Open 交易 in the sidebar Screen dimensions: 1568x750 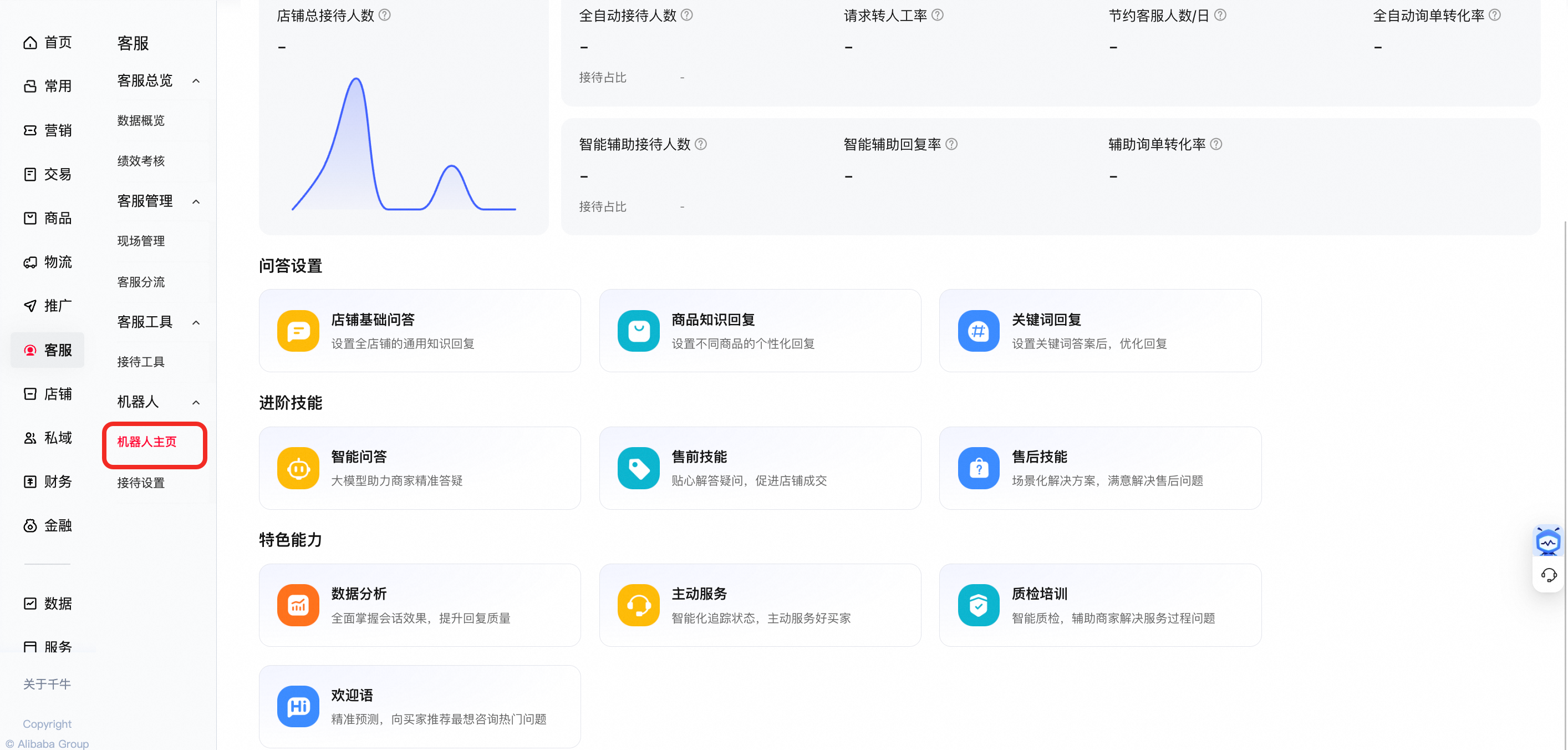click(48, 174)
